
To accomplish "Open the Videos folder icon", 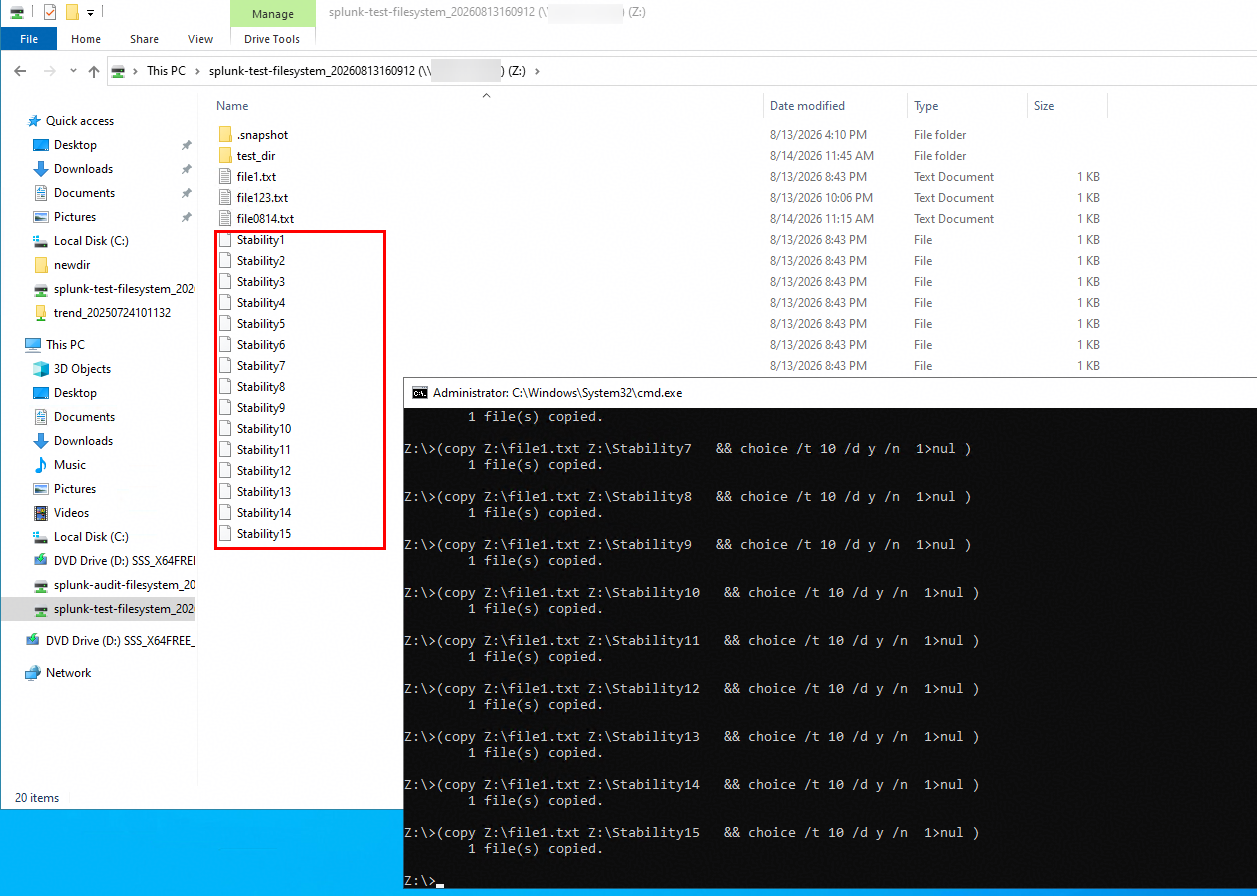I will tap(41, 513).
